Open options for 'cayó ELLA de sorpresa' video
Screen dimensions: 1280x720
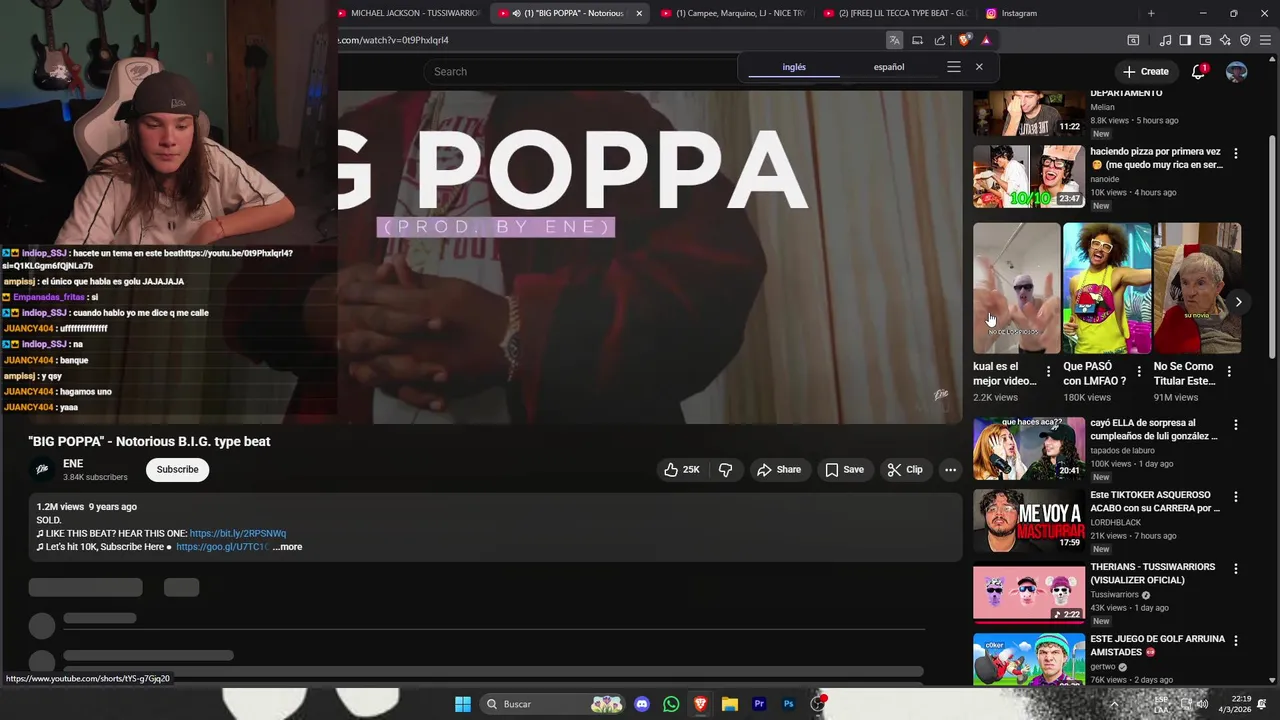1236,425
